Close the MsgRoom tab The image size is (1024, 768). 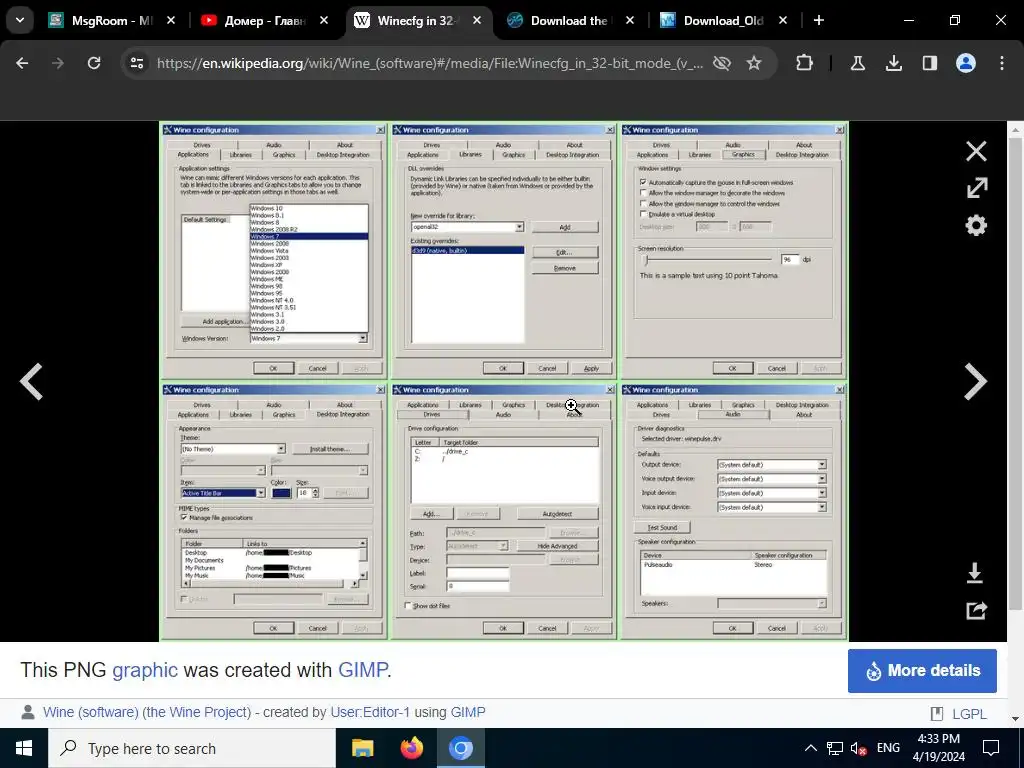pyautogui.click(x=171, y=20)
